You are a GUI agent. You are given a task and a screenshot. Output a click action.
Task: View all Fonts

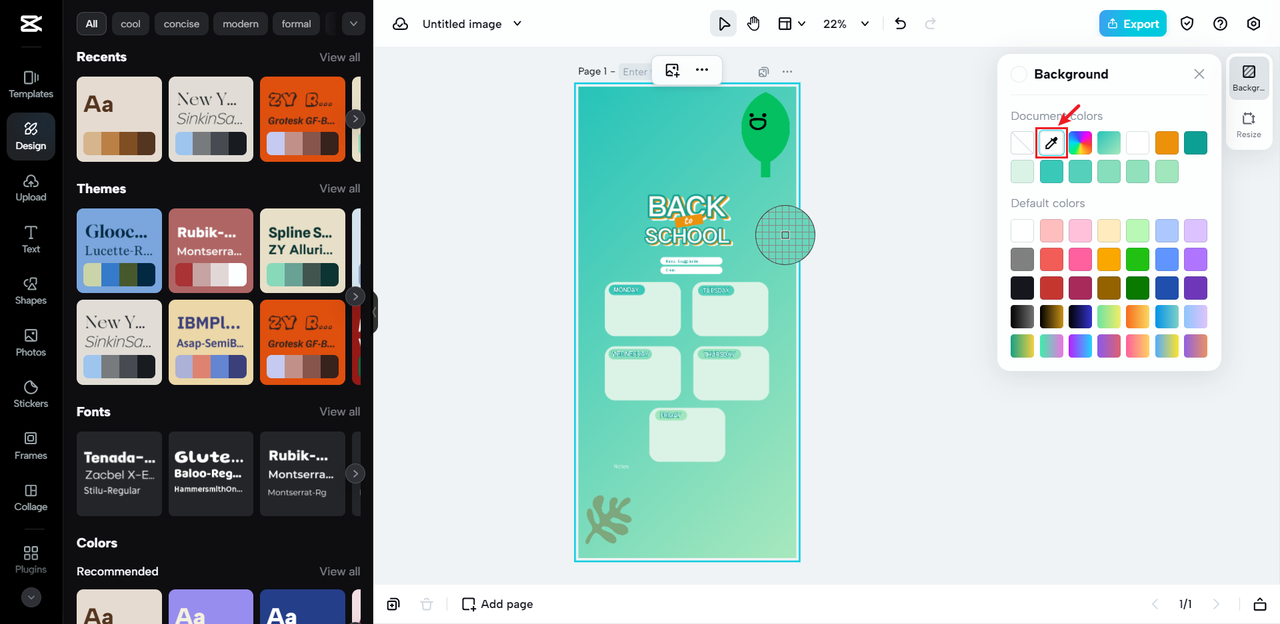340,411
